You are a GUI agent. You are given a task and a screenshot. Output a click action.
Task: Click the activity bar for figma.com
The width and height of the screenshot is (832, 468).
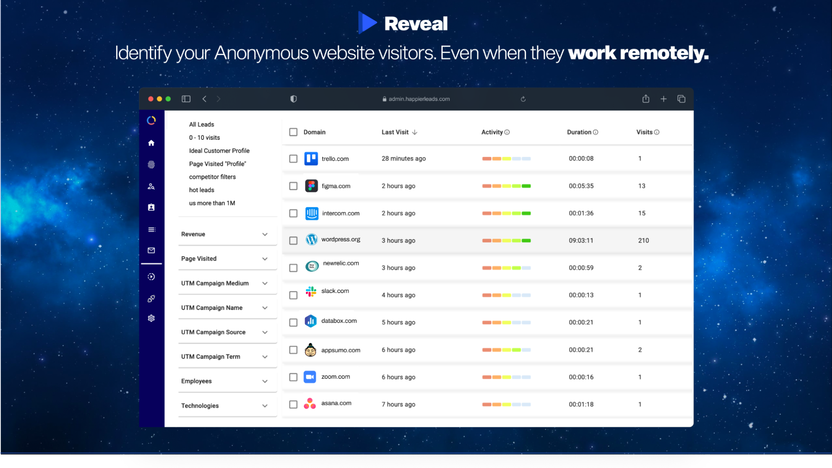(506, 186)
